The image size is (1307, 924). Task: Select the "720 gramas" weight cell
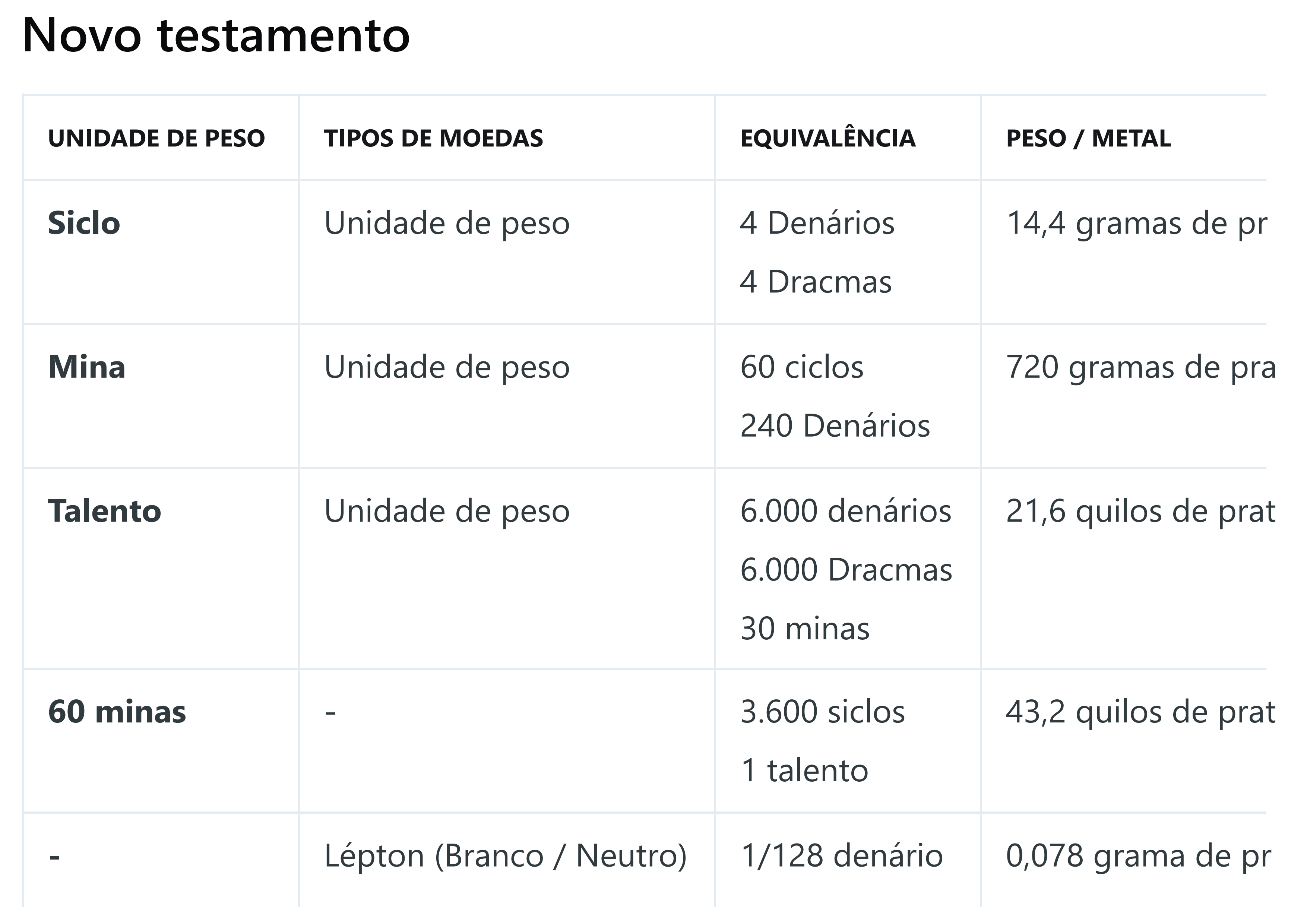coord(1140,367)
